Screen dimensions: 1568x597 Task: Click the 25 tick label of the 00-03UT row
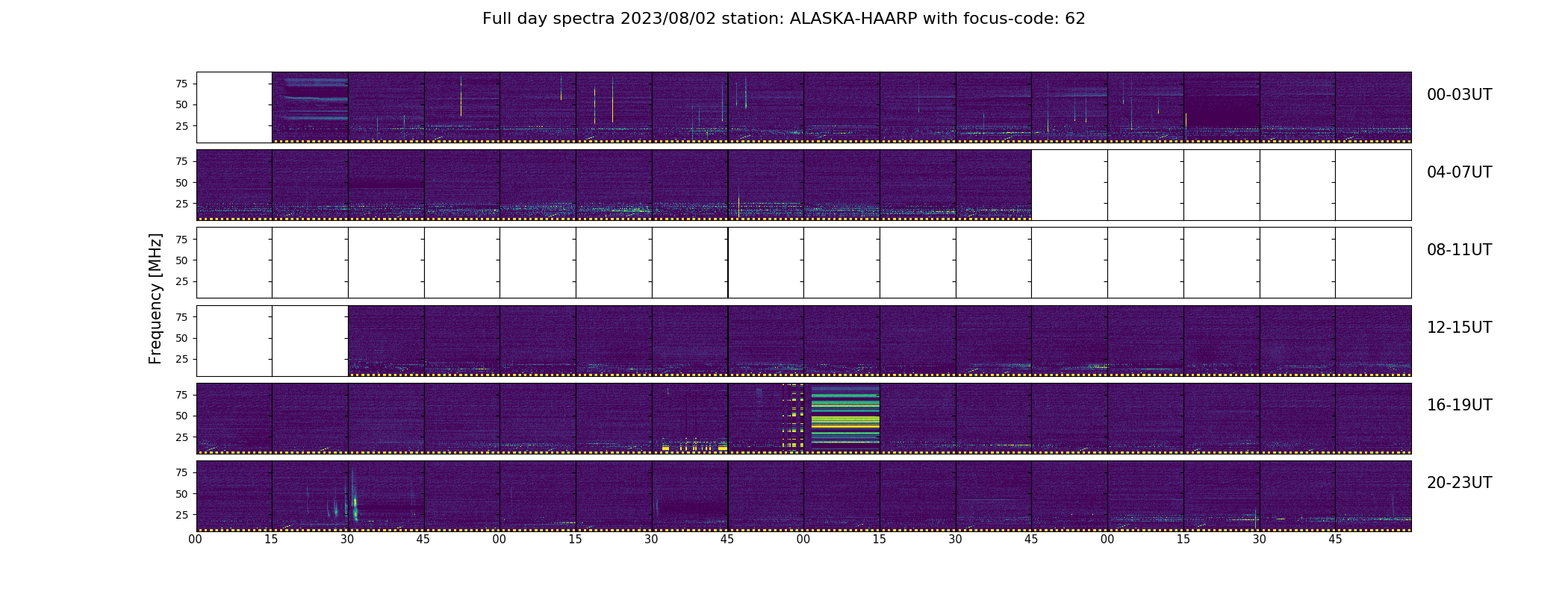click(181, 126)
